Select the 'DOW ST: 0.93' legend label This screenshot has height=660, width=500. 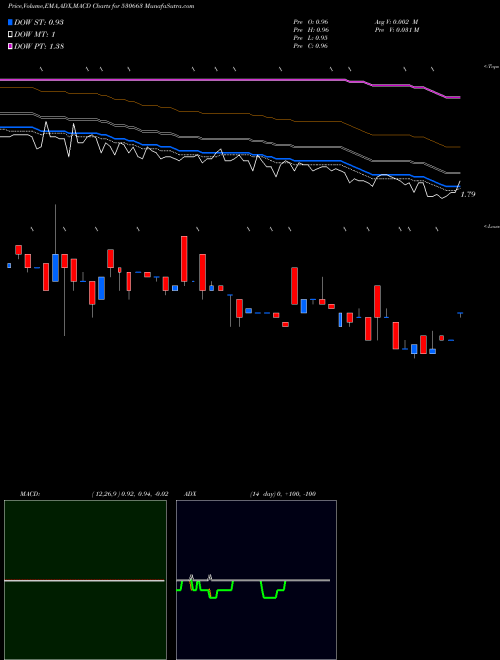(39, 22)
